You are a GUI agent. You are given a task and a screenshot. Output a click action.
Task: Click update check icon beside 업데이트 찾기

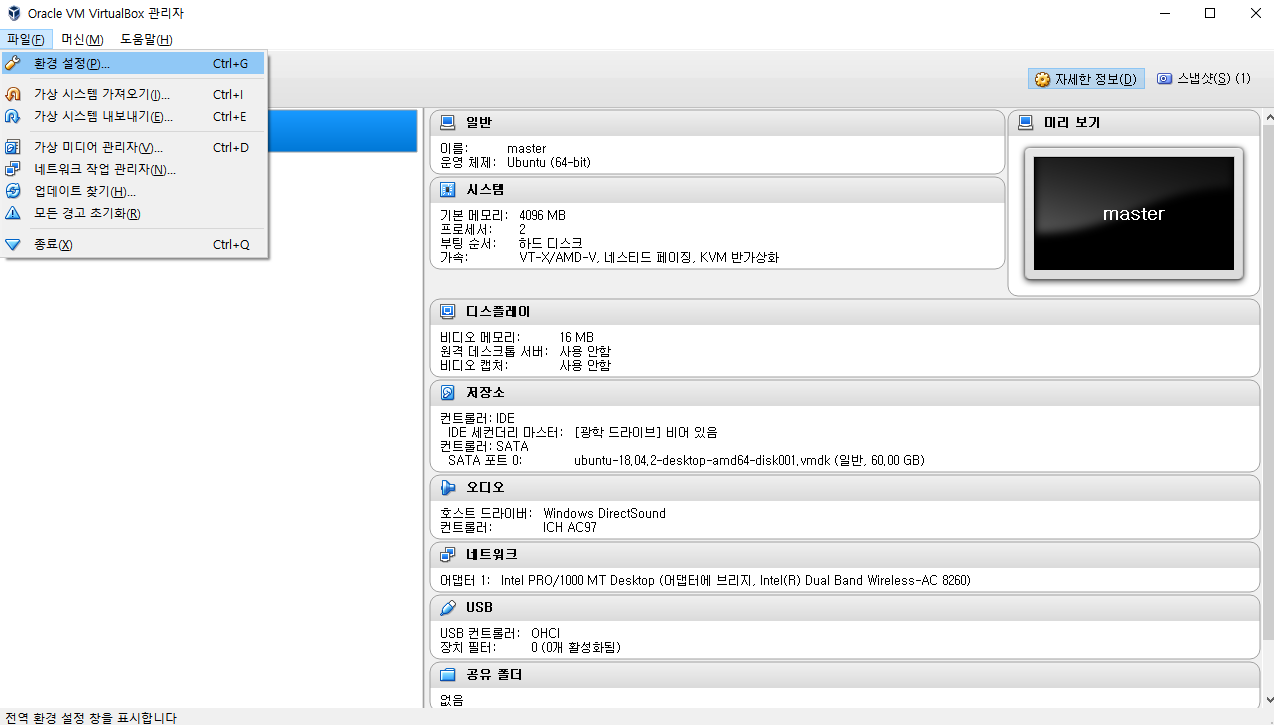13,191
